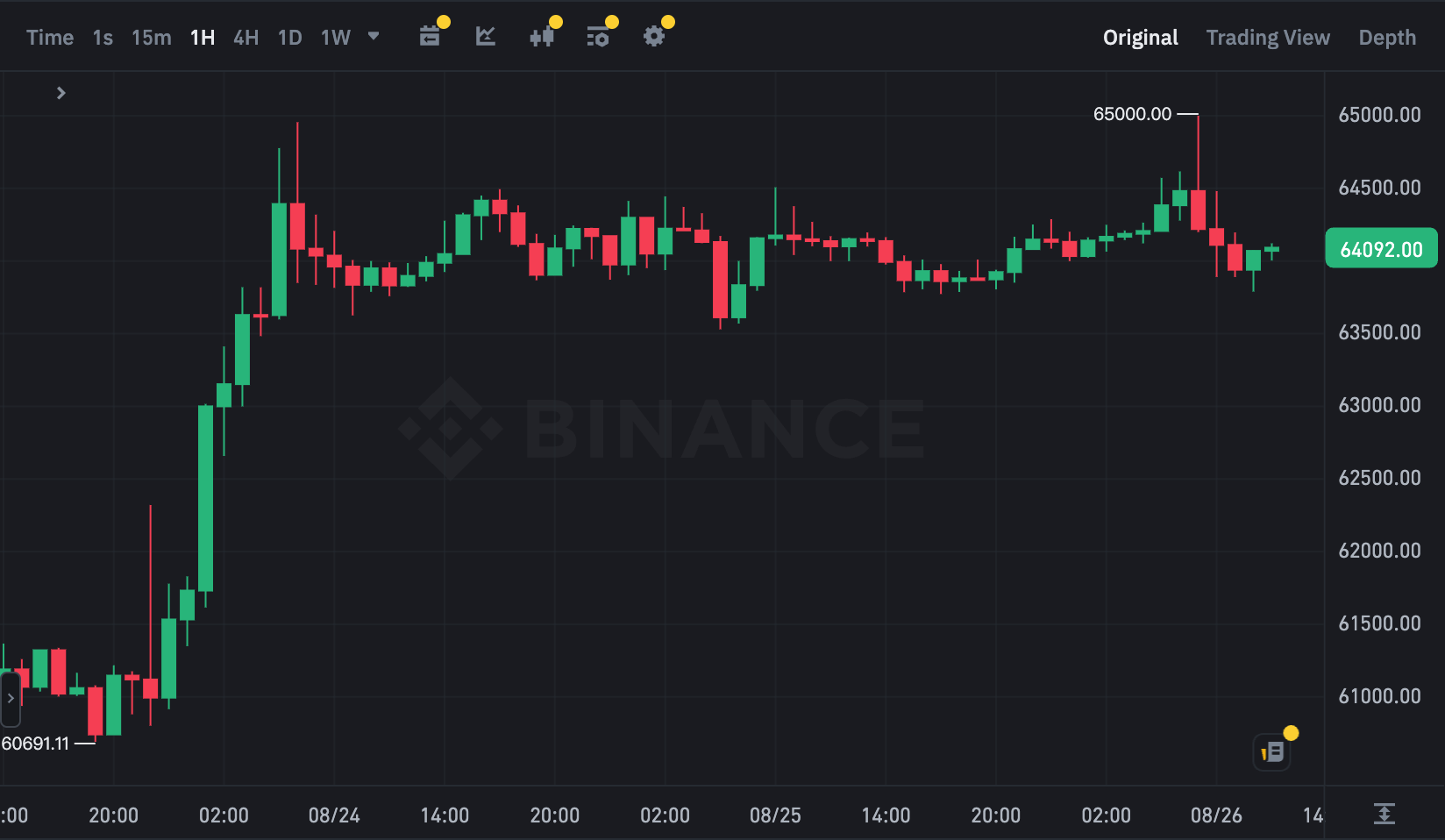Open the technical indicators chart icon

[x=486, y=37]
